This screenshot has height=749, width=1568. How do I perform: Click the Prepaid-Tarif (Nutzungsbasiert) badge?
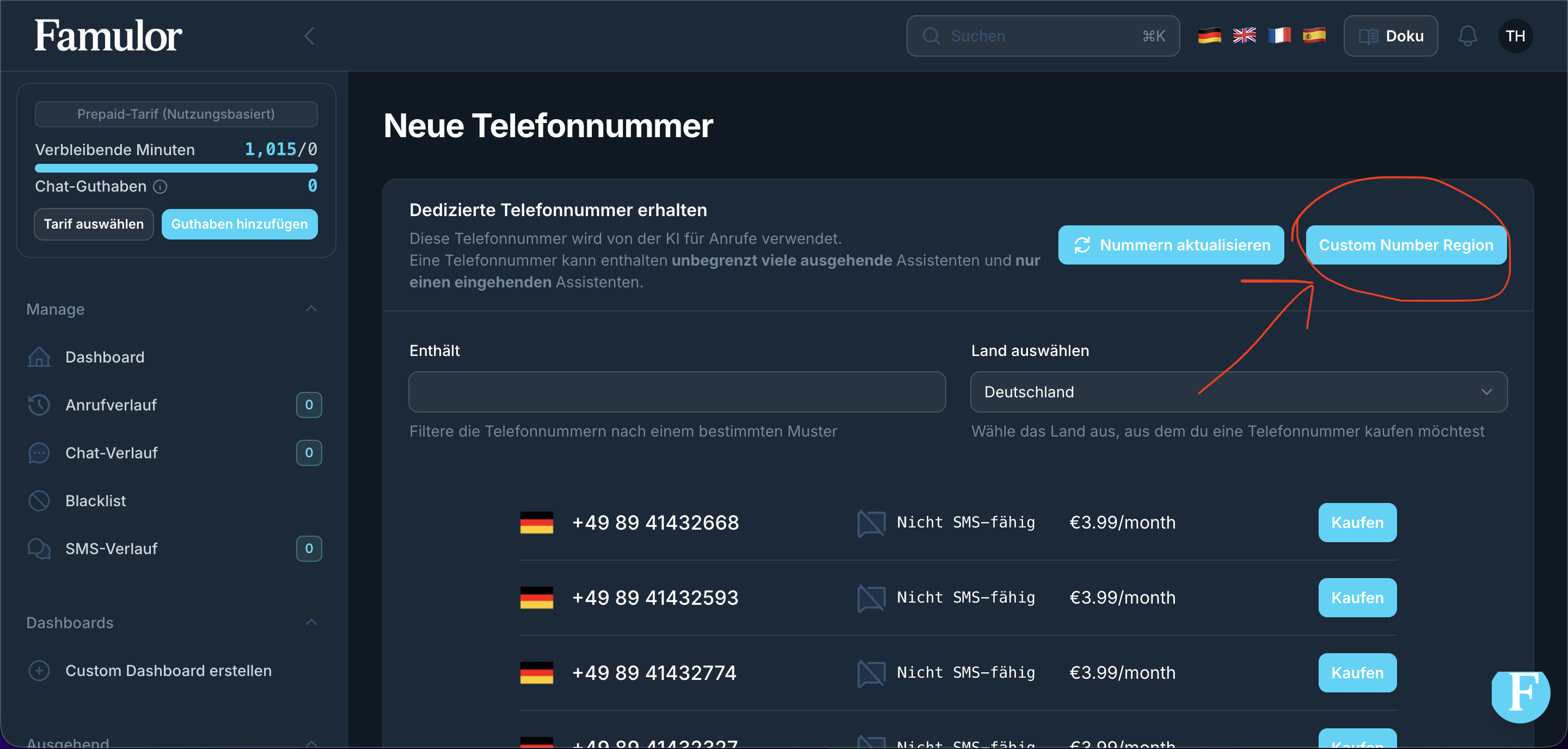click(176, 114)
